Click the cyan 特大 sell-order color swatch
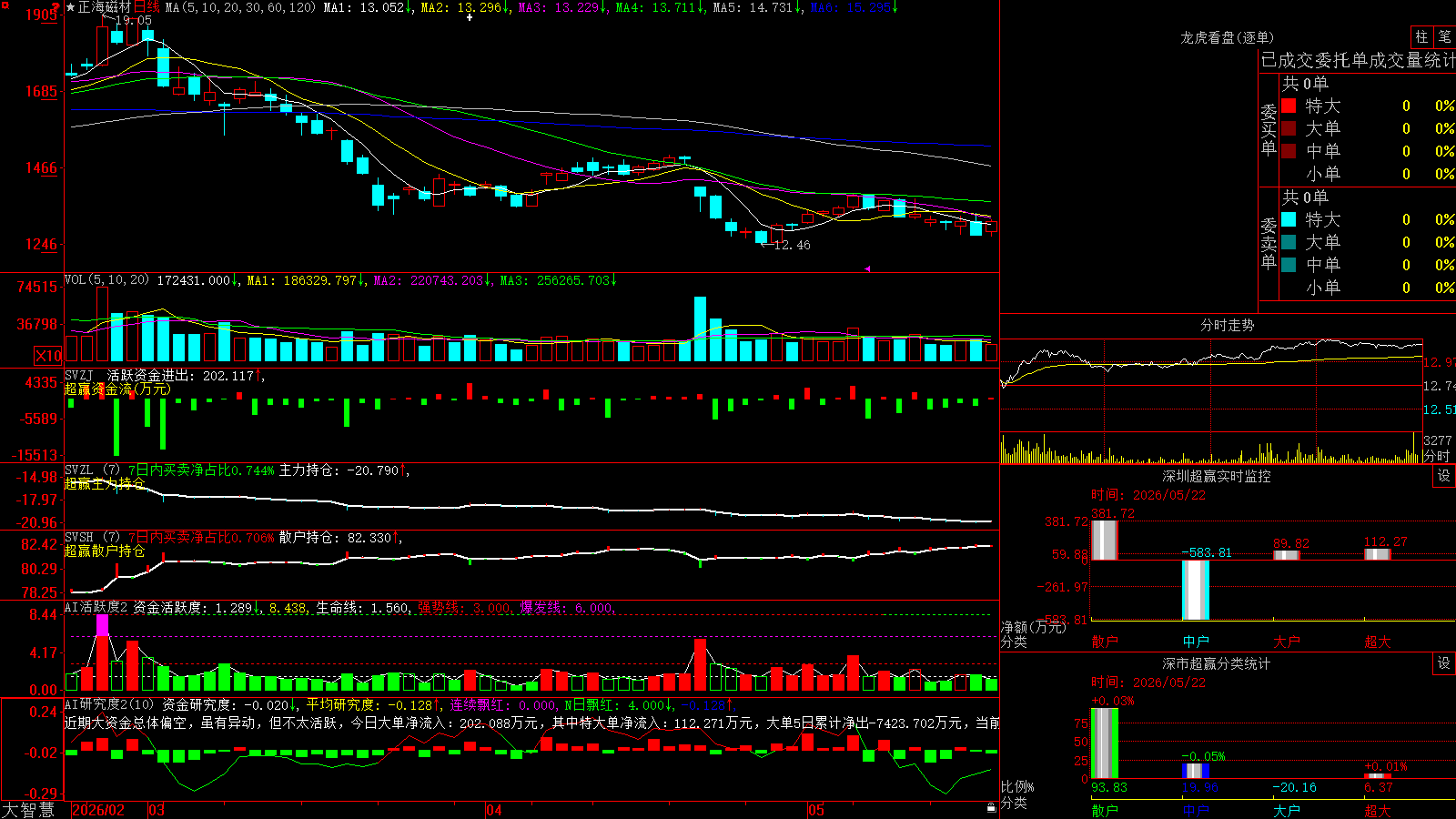 click(x=1289, y=219)
